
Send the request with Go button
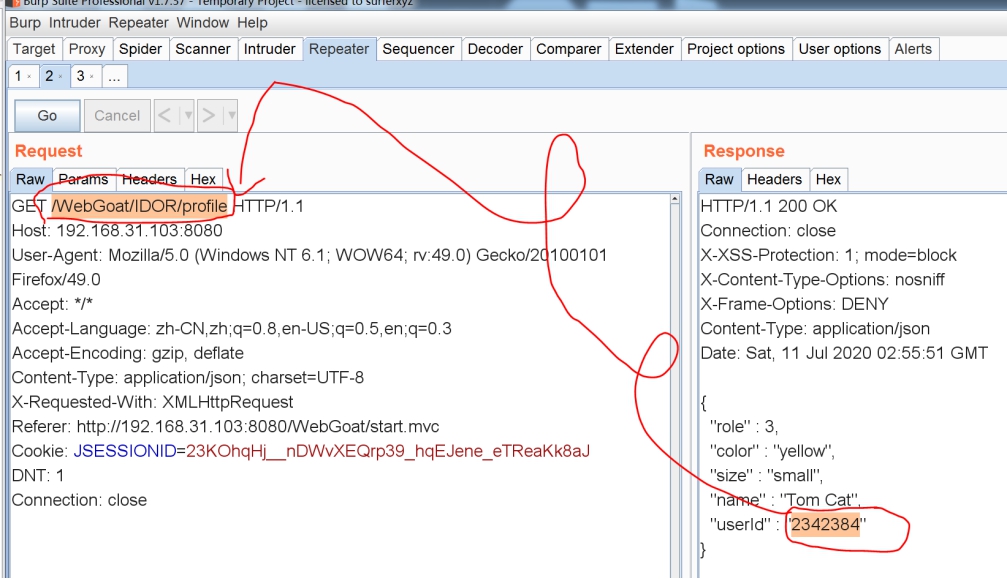[47, 116]
